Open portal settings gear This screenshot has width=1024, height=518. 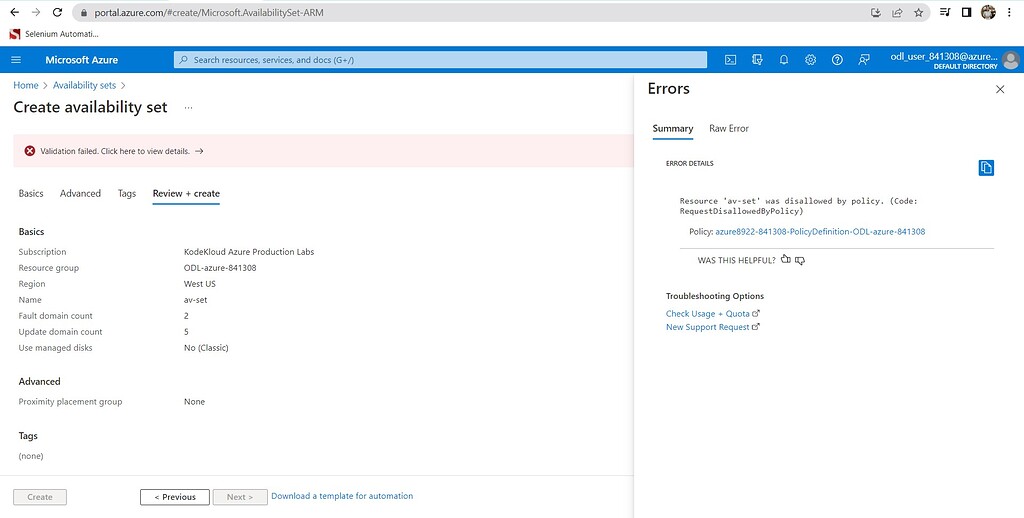810,60
